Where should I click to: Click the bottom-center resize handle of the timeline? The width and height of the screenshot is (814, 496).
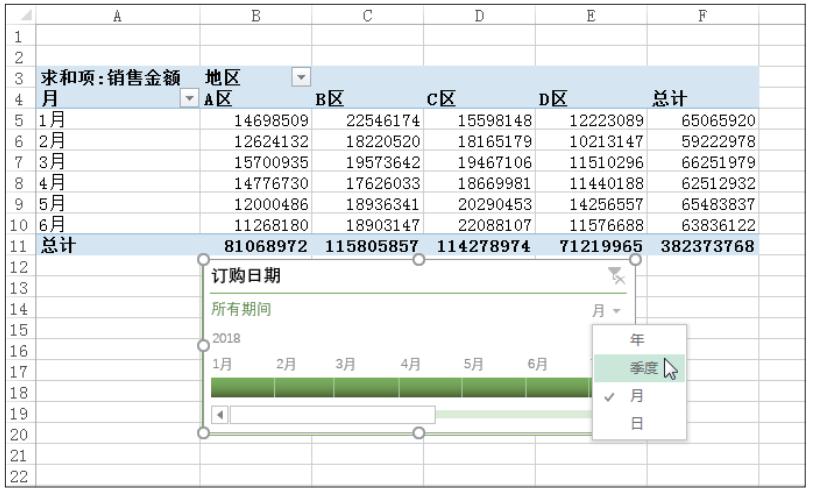pos(418,433)
